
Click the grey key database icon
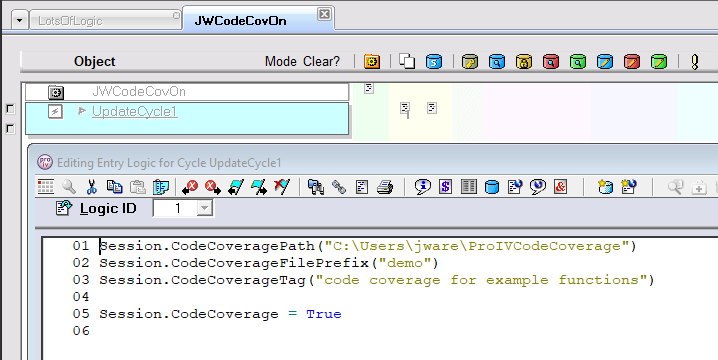click(x=470, y=61)
